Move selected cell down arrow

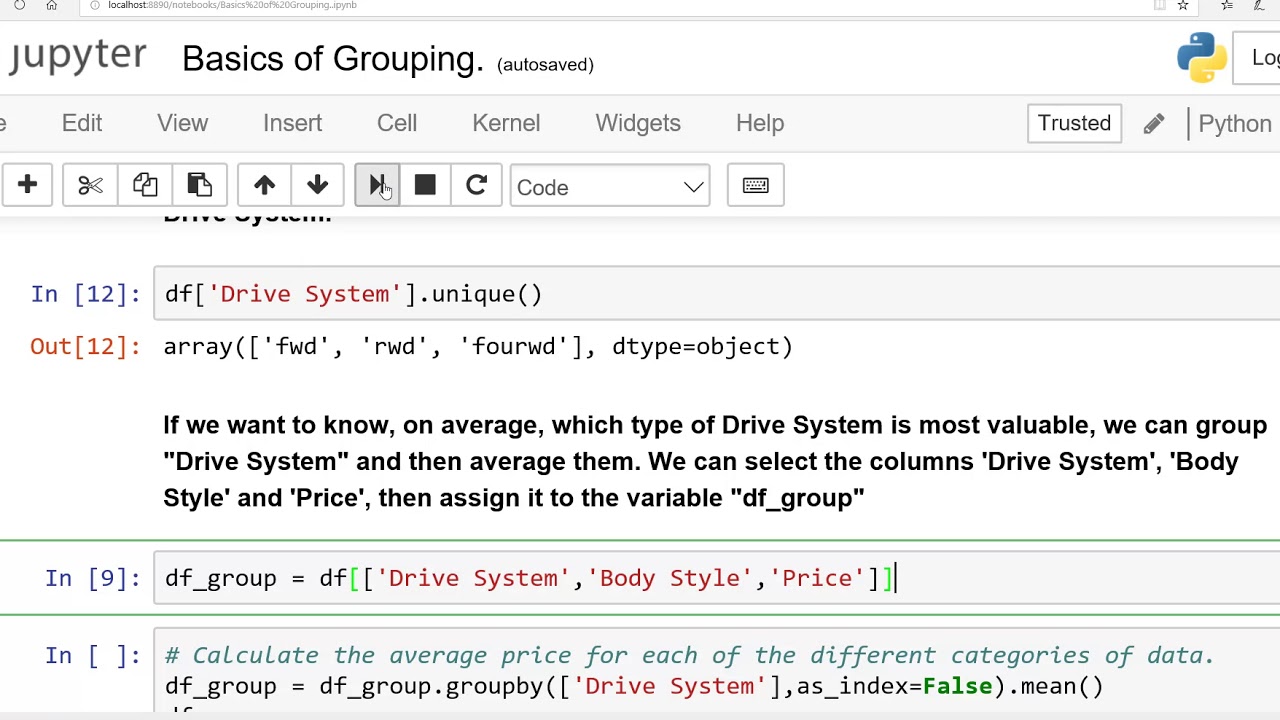tap(317, 185)
